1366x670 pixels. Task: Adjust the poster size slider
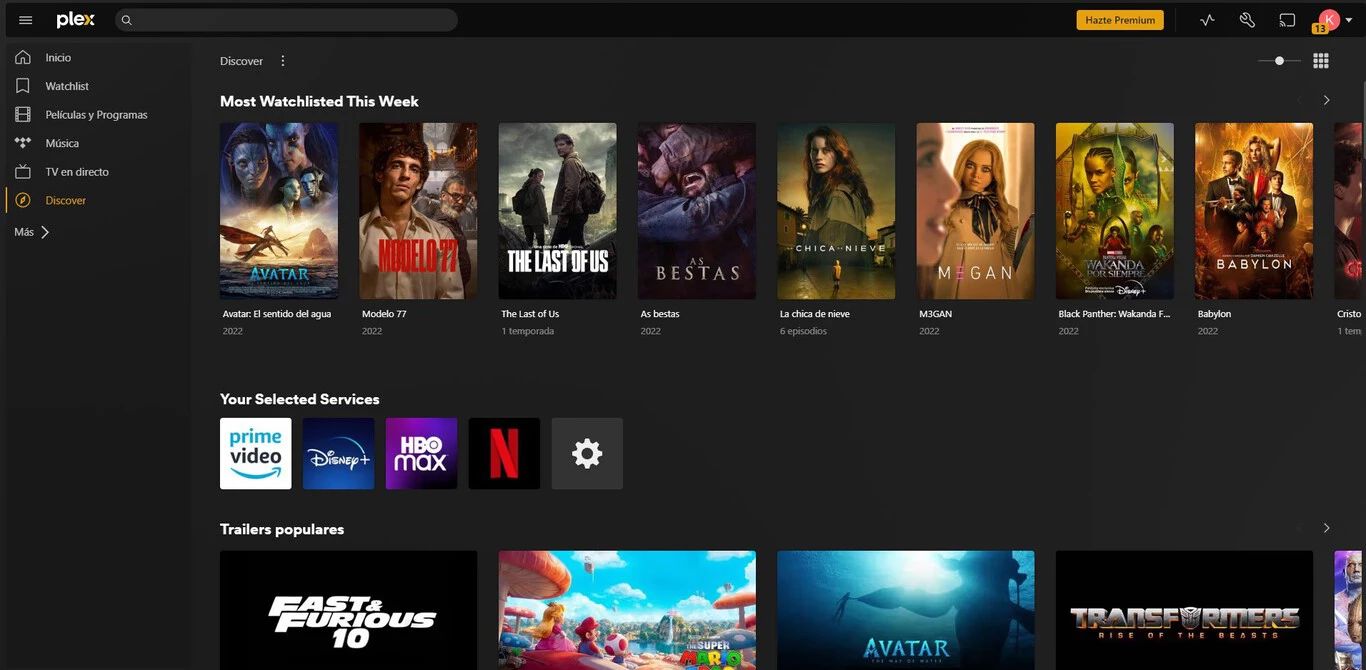(1279, 61)
